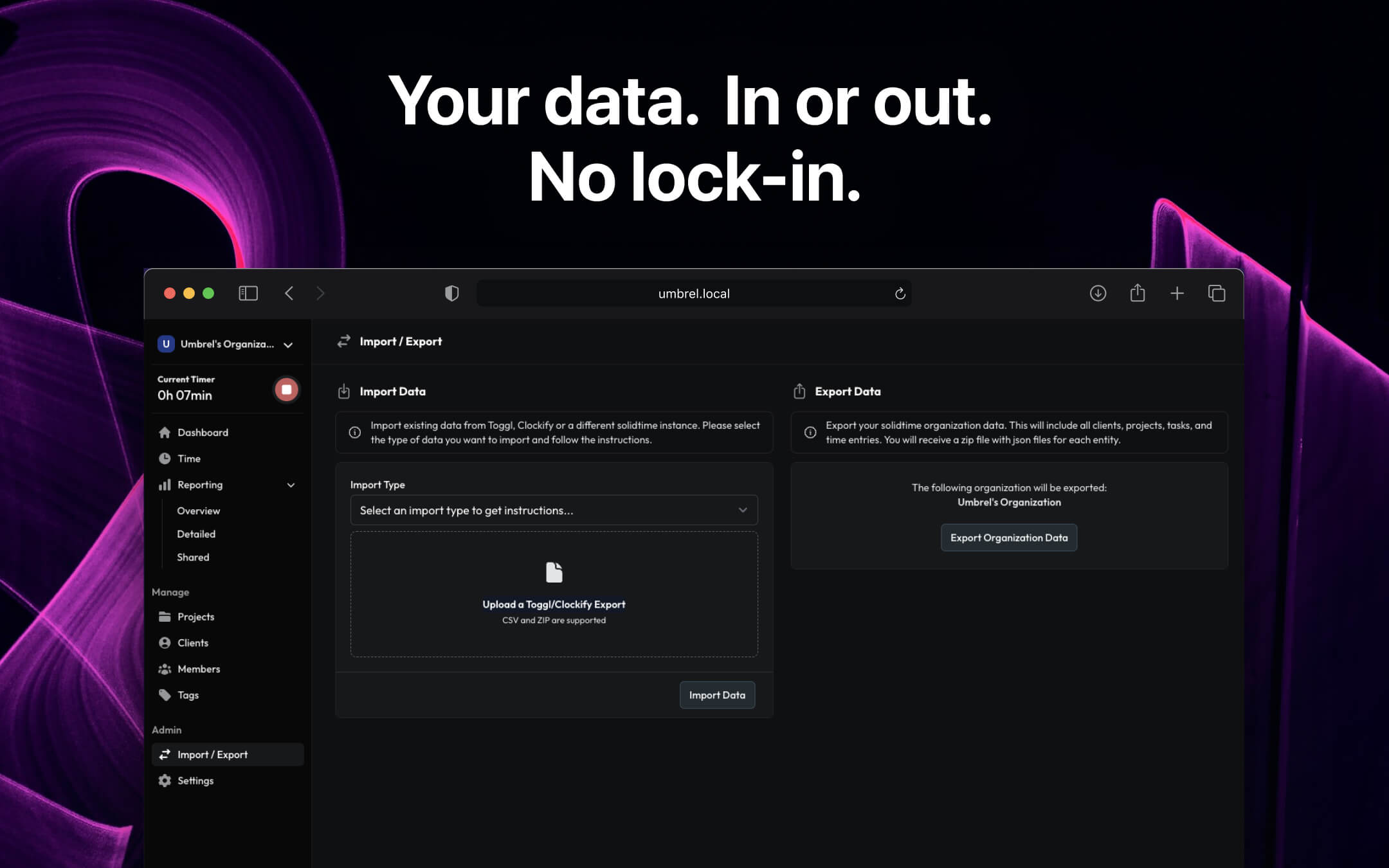
Task: Open the import type selection dropdown
Action: point(554,510)
